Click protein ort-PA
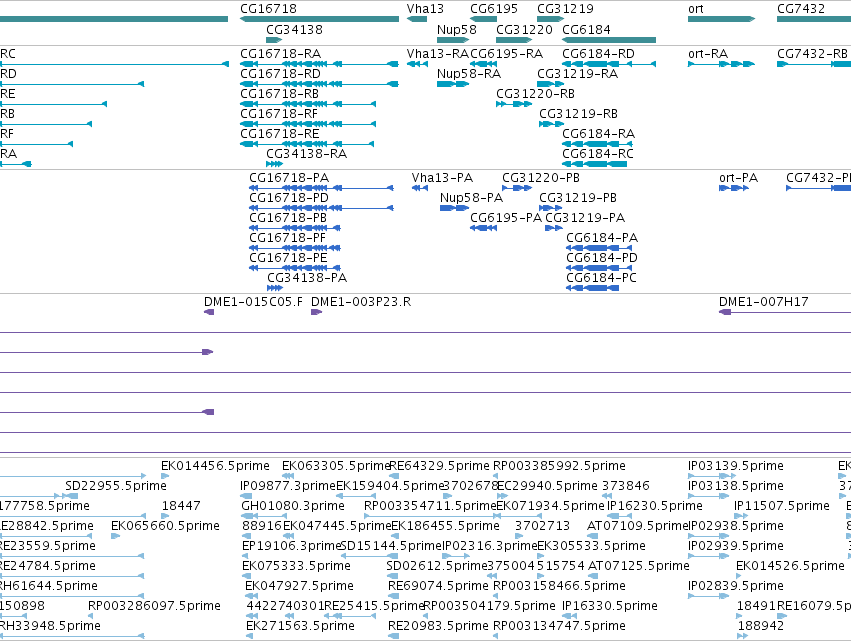Image resolution: width=851 pixels, height=641 pixels. point(738,178)
